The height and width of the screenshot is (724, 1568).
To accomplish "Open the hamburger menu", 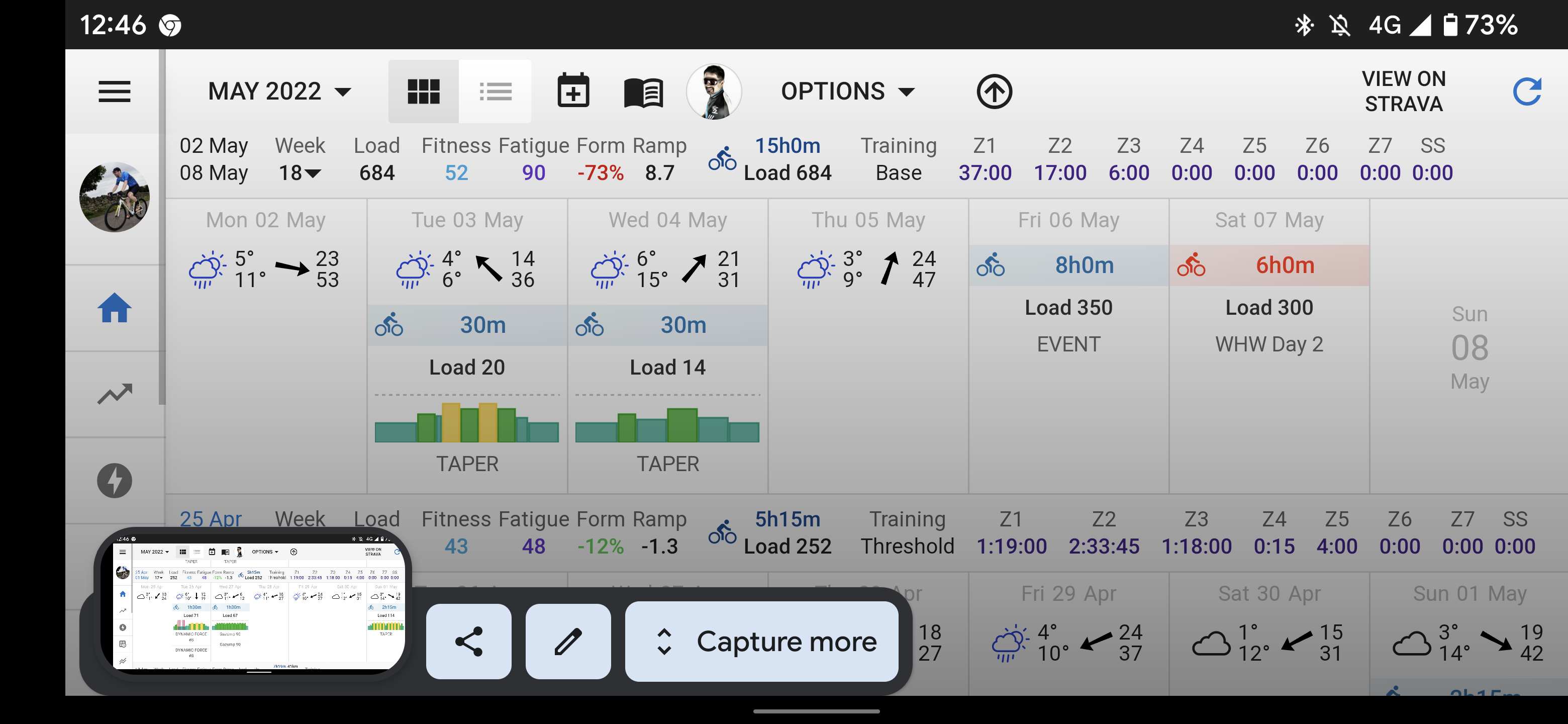I will 115,92.
